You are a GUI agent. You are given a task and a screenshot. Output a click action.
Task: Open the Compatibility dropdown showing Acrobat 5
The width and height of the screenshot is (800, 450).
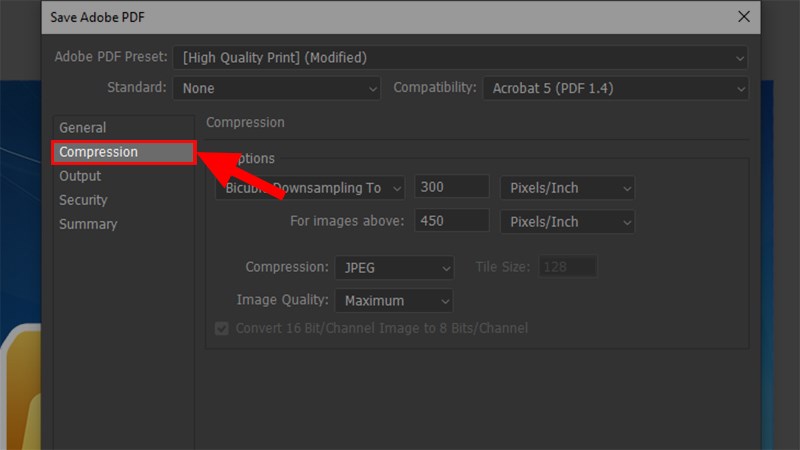pos(615,88)
